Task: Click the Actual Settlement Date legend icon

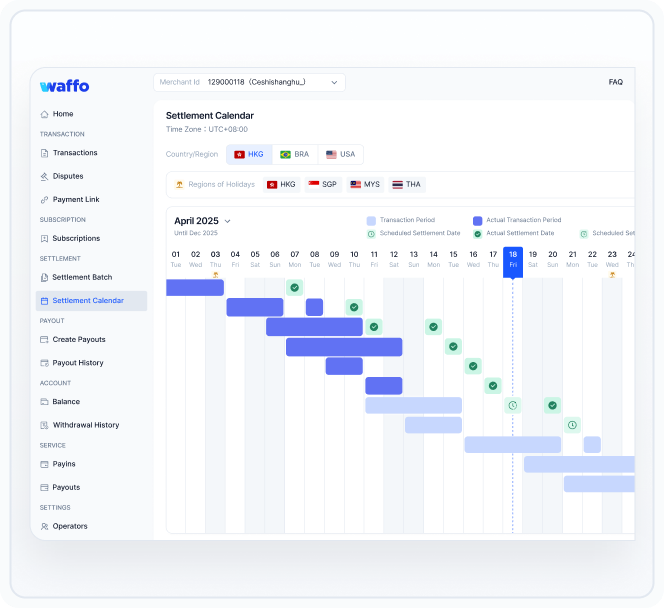Action: pyautogui.click(x=478, y=234)
